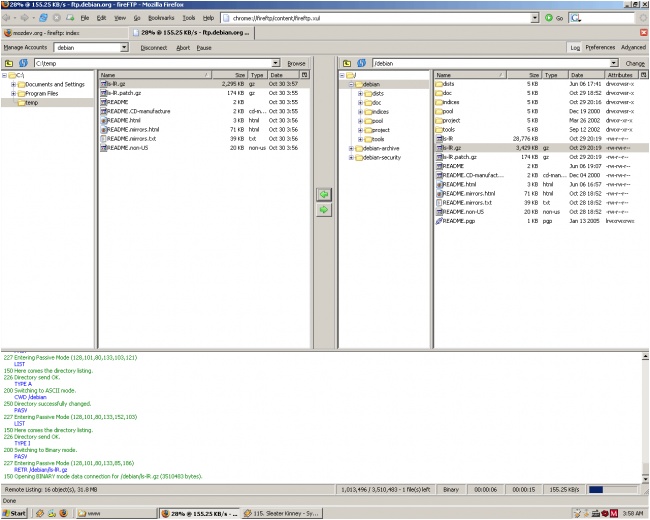The image size is (650, 520).
Task: Click the Pause button
Action: (x=204, y=48)
